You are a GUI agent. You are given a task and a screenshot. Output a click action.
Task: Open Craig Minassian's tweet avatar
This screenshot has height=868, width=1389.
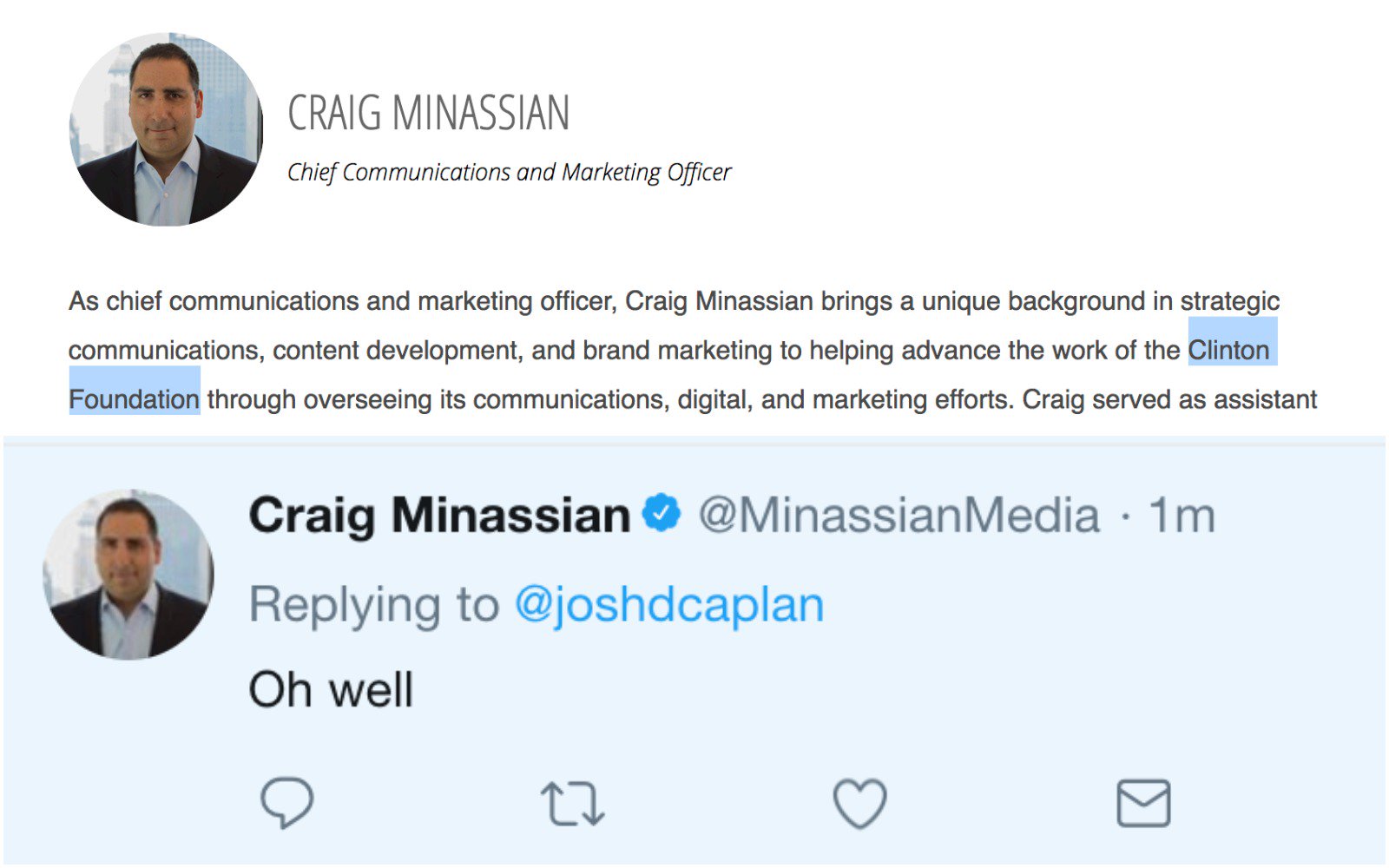tap(128, 574)
